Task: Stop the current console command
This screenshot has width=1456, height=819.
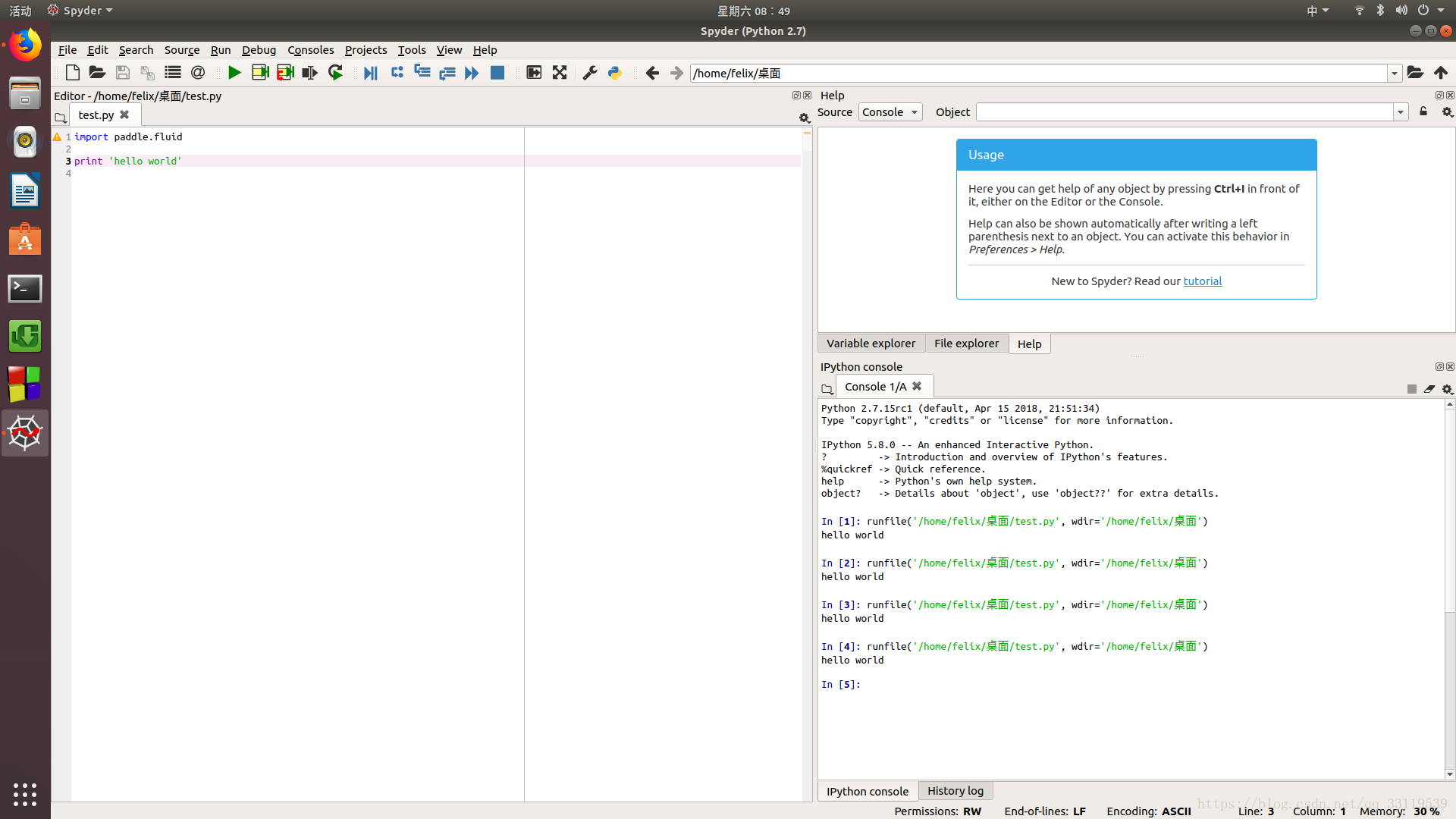Action: (1411, 389)
